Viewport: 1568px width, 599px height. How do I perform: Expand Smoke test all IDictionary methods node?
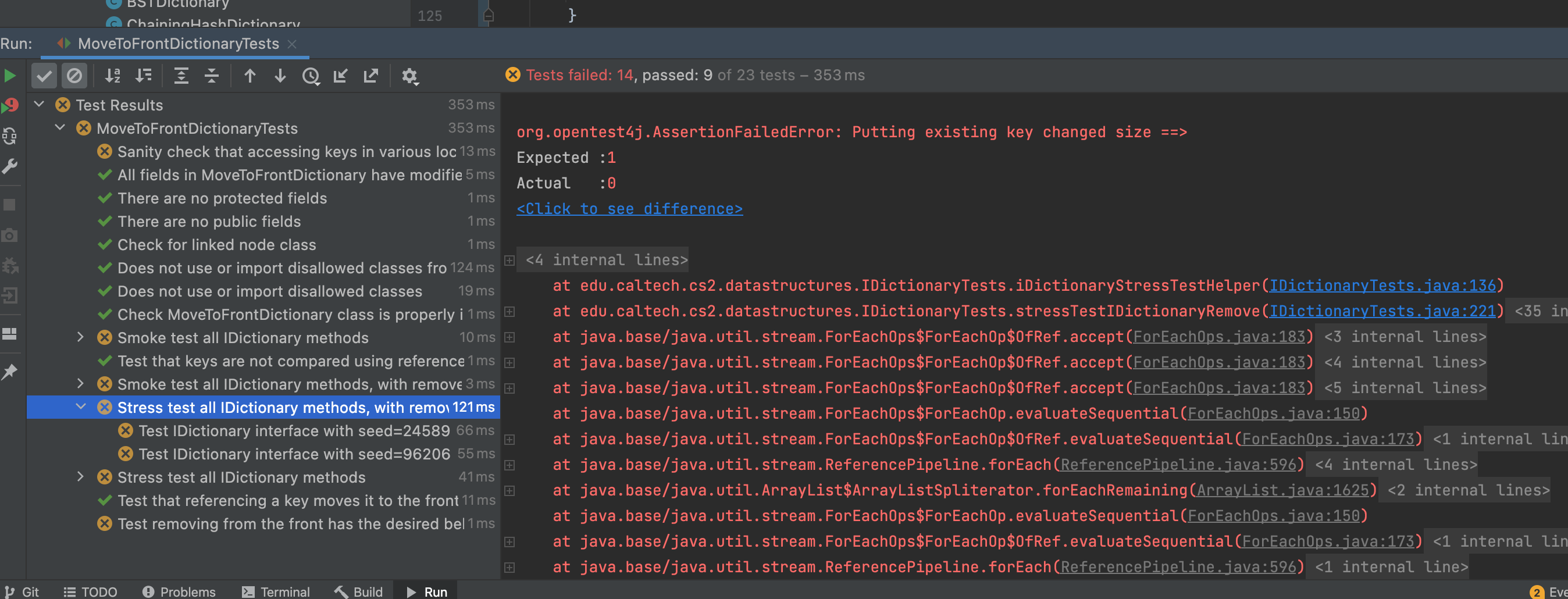[x=80, y=337]
